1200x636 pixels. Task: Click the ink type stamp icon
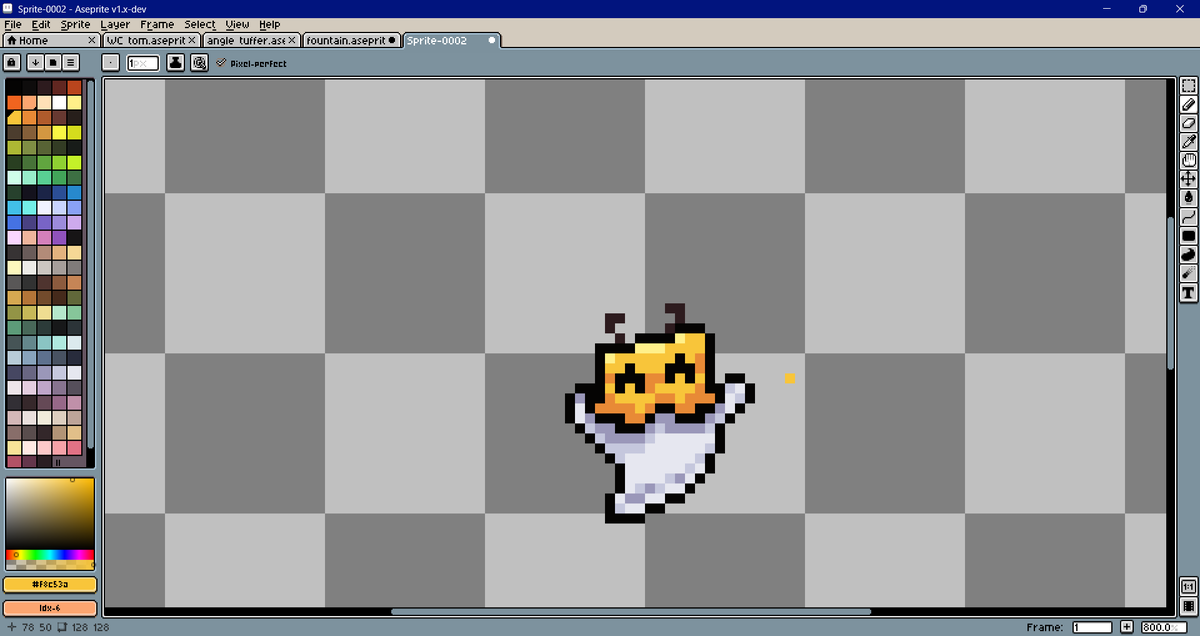[x=176, y=63]
